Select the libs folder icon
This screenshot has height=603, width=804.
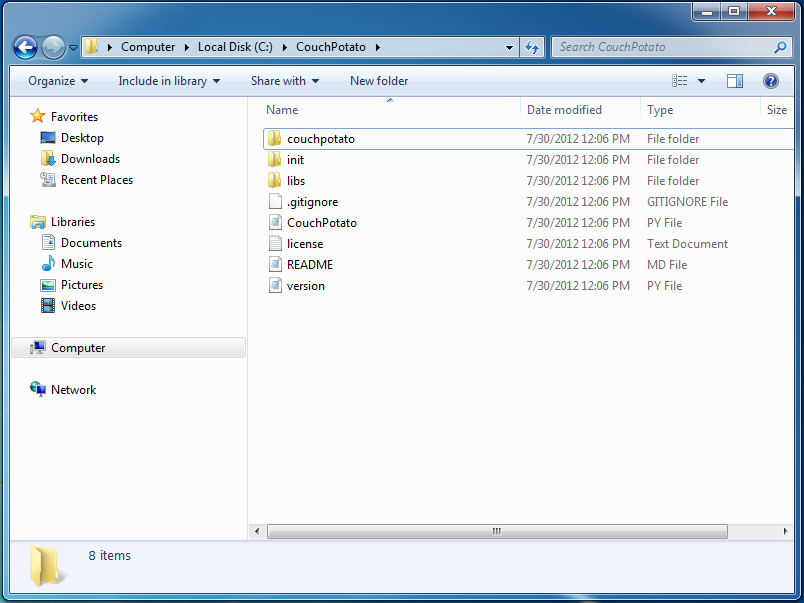275,180
